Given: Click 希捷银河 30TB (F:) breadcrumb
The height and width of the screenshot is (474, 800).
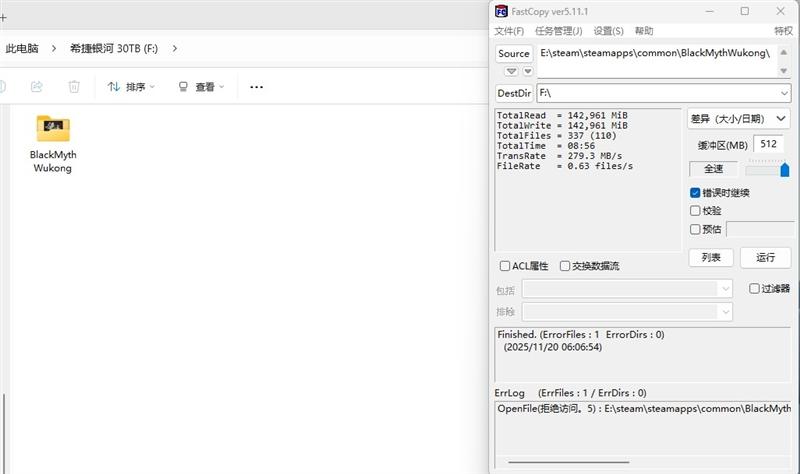Looking at the screenshot, I should [114, 48].
